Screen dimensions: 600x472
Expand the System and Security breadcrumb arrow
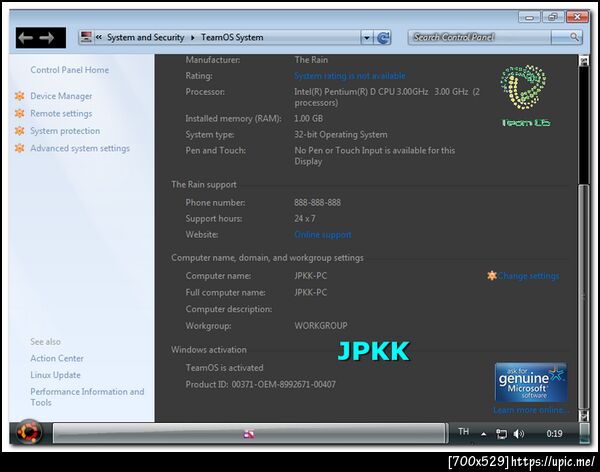tap(192, 38)
